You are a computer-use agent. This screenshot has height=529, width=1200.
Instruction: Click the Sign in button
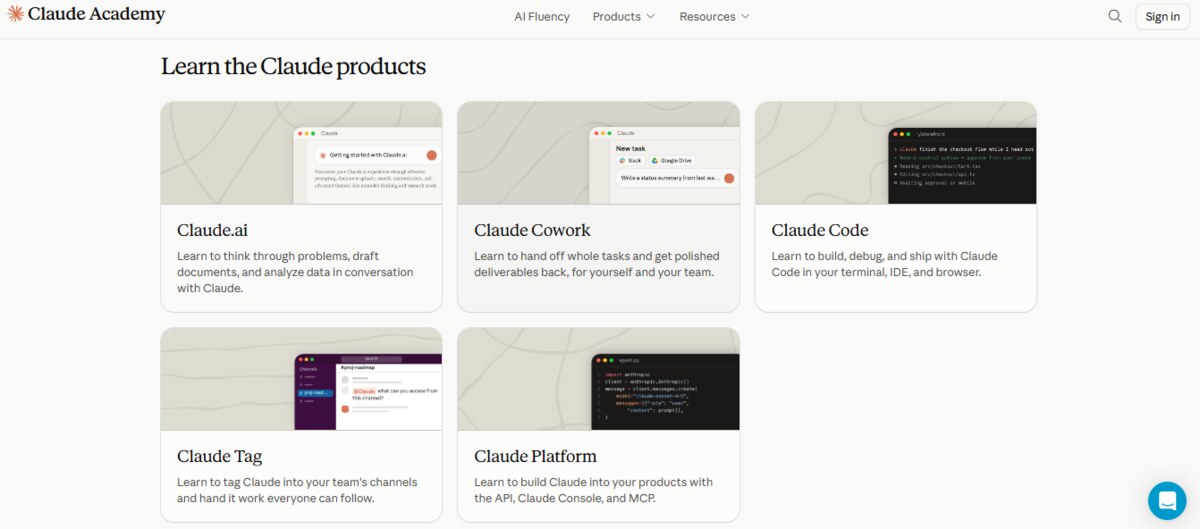(1162, 16)
